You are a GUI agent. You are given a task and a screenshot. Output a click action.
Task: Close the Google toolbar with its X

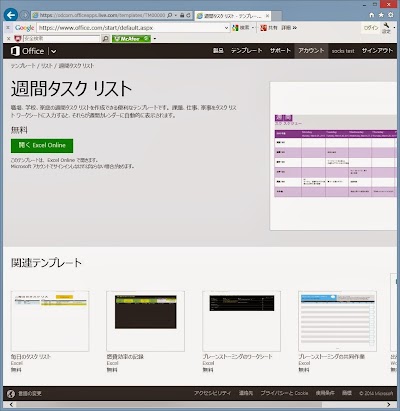(8, 28)
